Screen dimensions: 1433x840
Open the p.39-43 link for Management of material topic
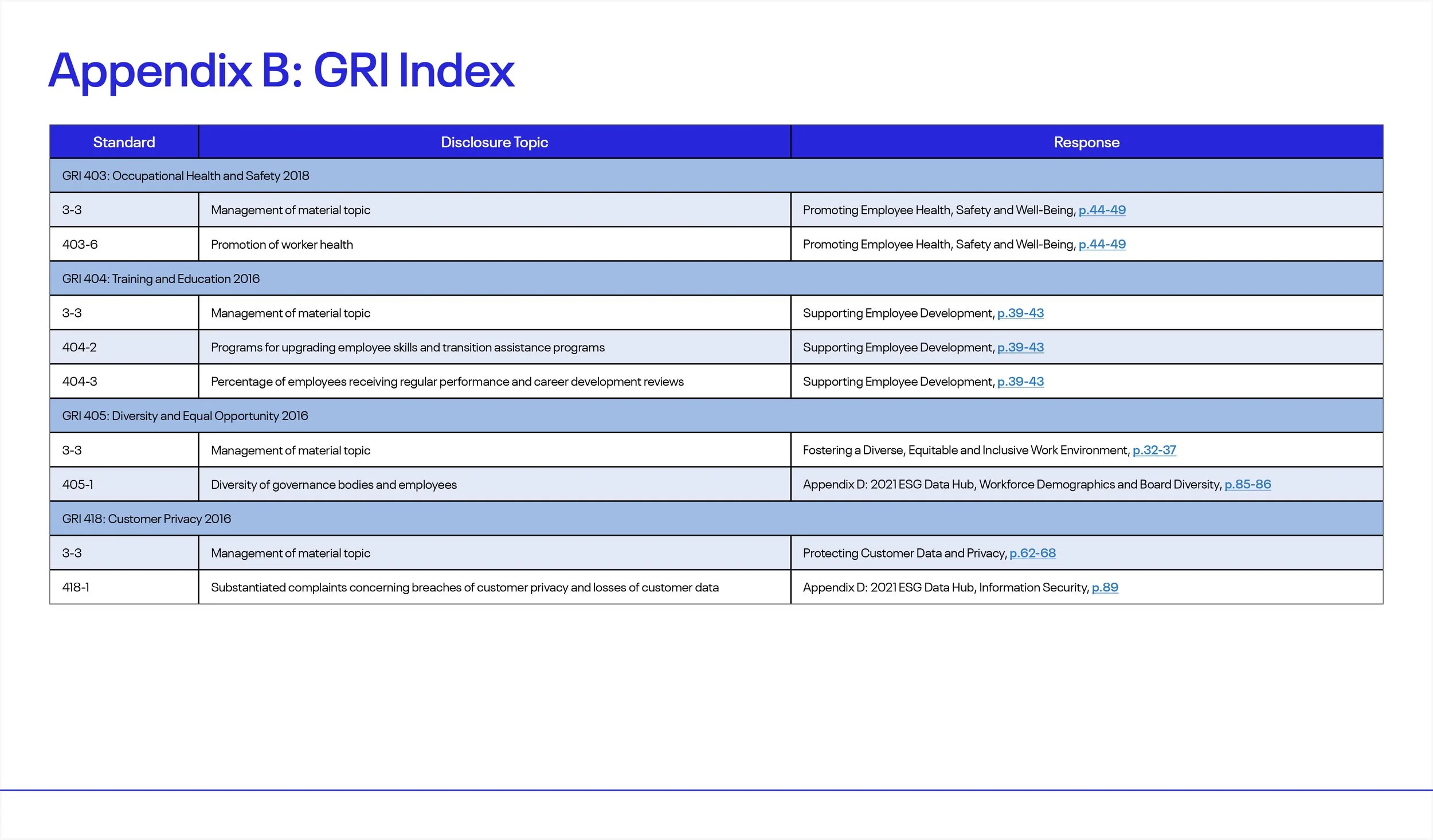click(x=1020, y=313)
